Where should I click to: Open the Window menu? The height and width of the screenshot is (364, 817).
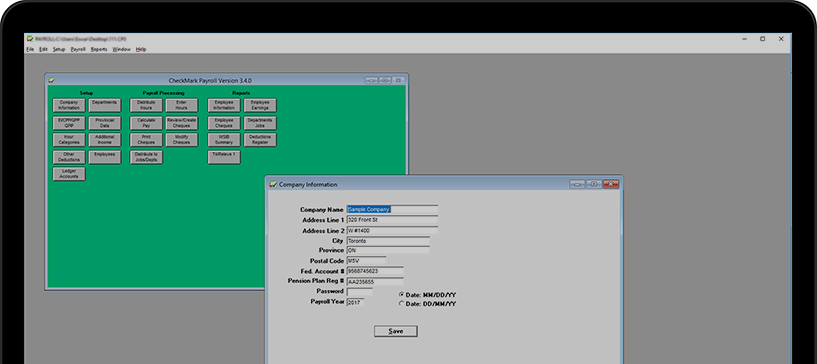point(121,49)
